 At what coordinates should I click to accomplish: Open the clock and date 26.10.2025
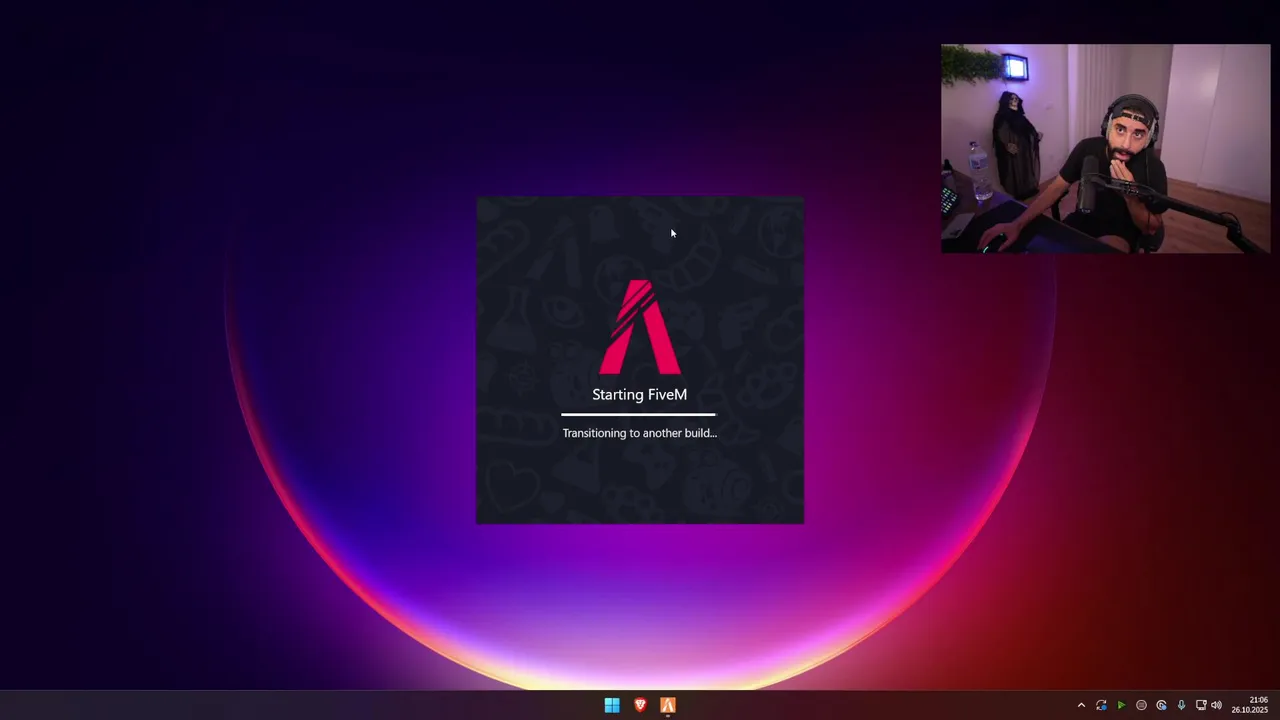click(x=1250, y=705)
